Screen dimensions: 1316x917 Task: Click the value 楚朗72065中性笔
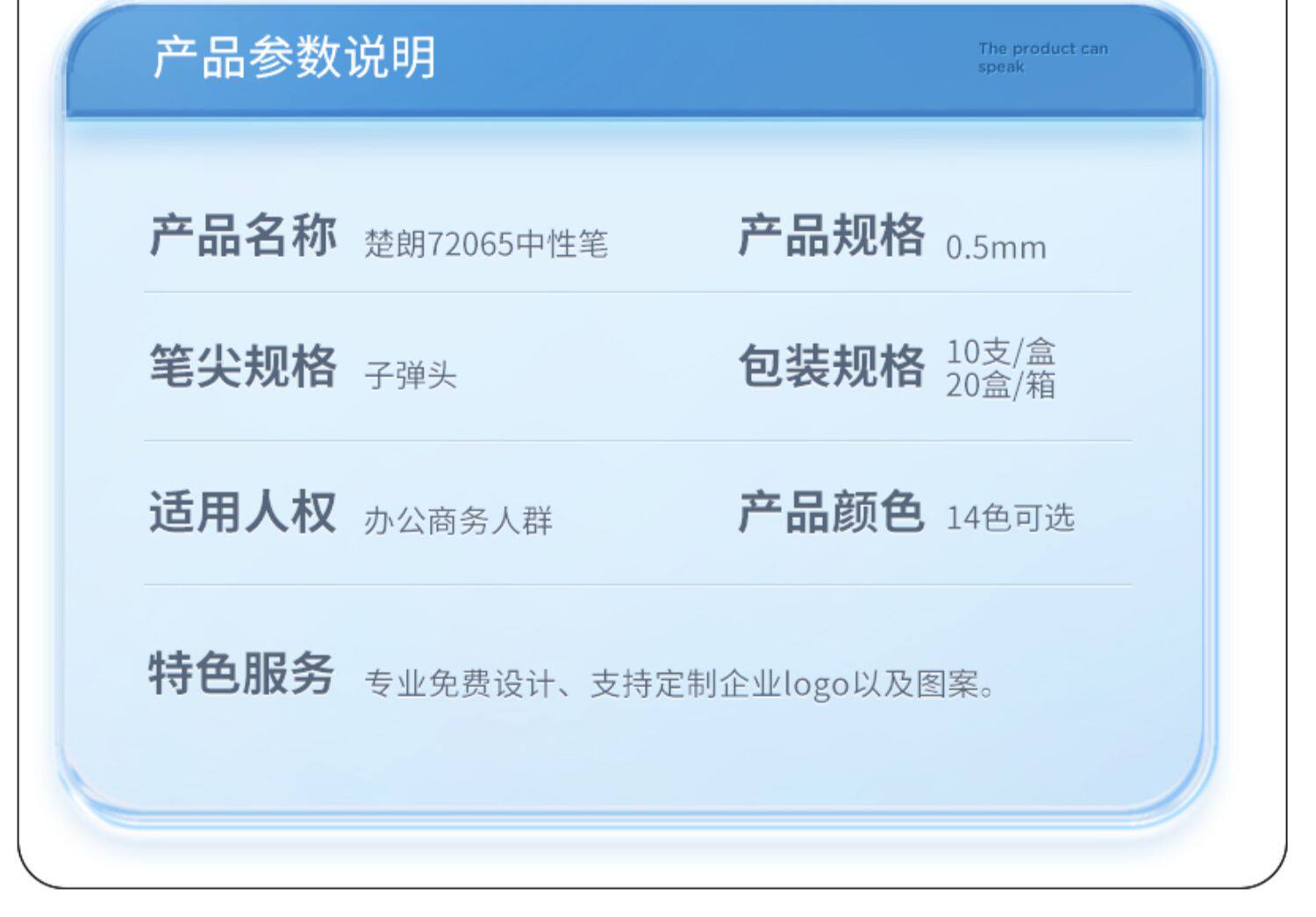pos(486,244)
